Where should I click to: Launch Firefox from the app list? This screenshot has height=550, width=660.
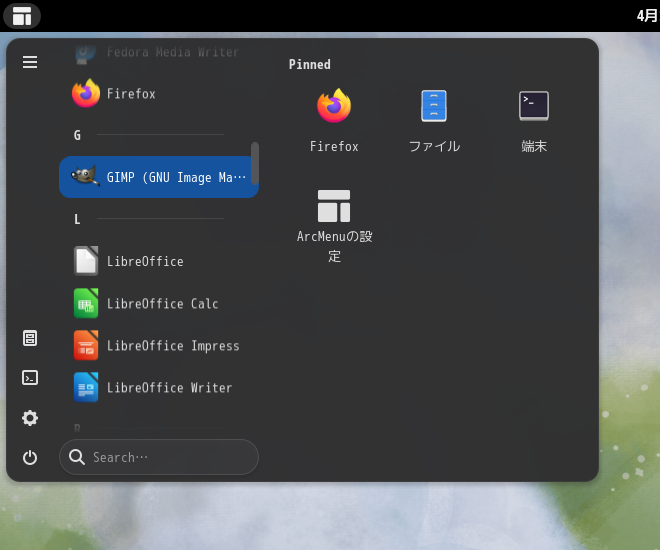tap(159, 93)
